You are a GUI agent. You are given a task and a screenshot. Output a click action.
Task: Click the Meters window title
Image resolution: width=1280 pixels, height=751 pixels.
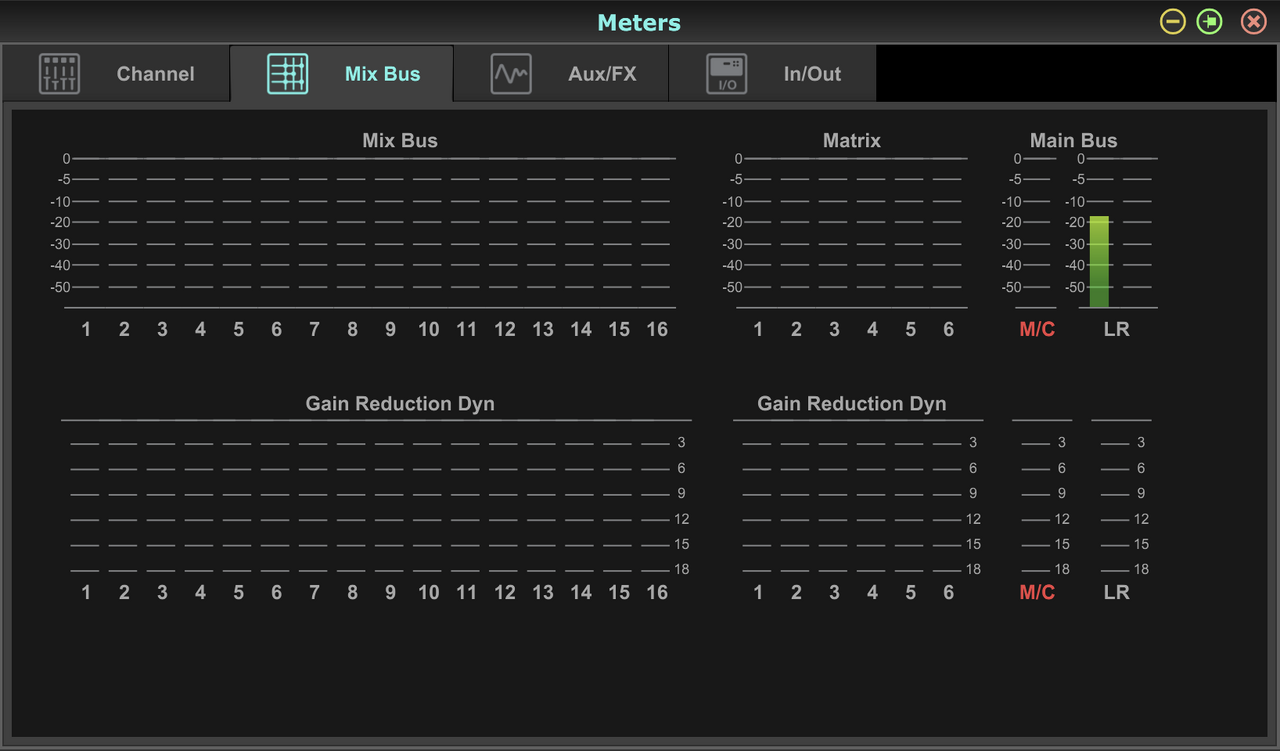(x=639, y=22)
